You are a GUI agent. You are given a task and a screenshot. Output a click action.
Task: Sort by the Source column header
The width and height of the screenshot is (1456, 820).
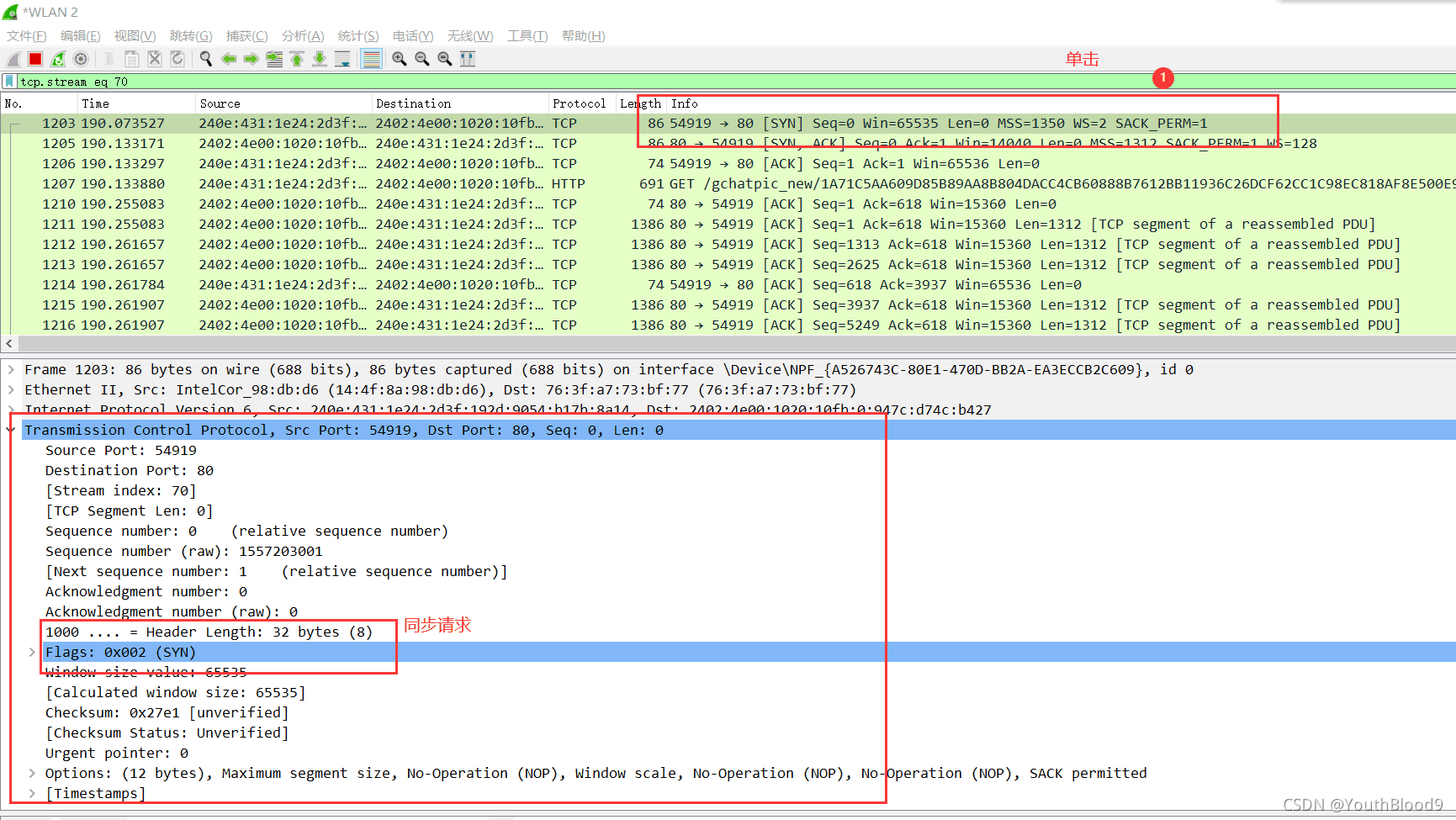[283, 103]
